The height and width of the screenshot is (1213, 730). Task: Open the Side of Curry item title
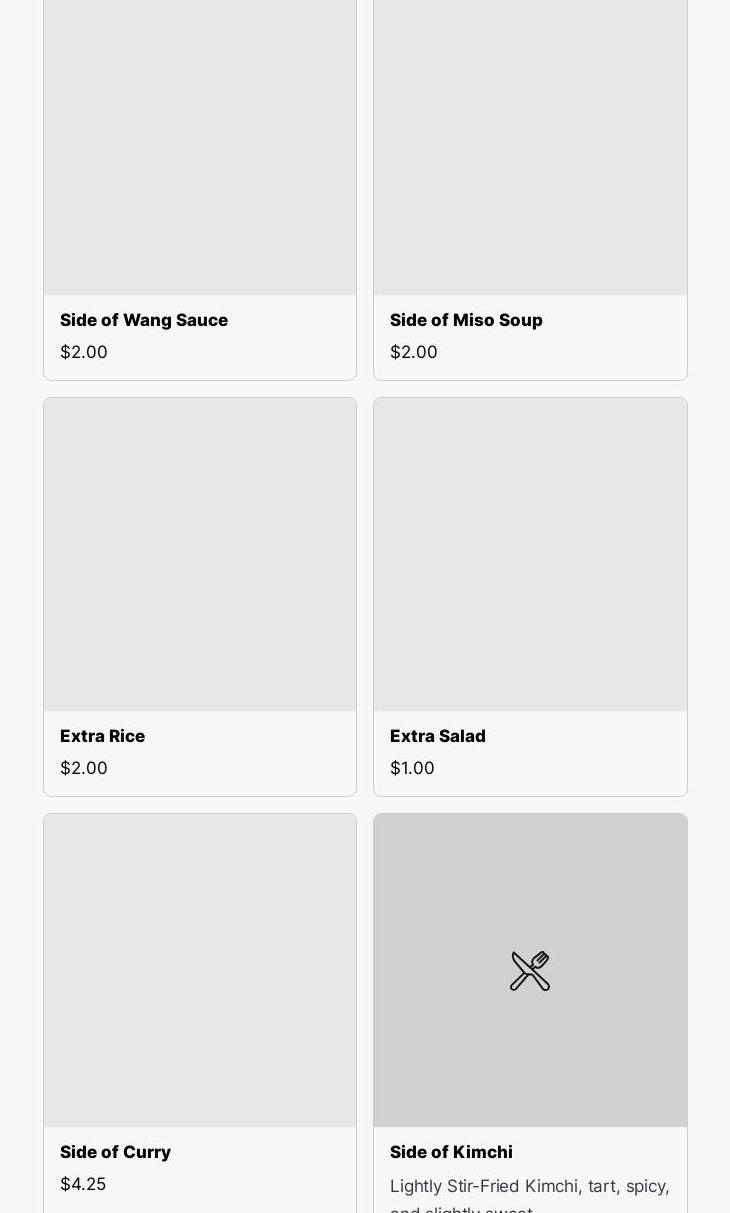coord(115,1152)
